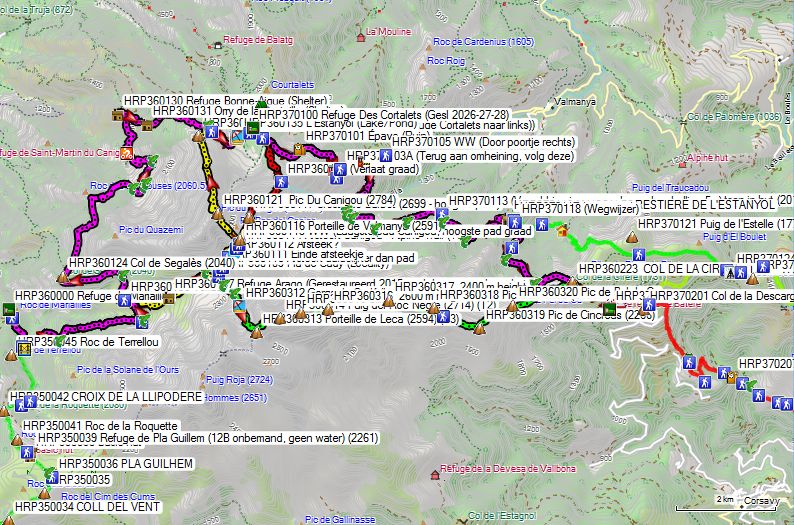Screen dimensions: 794x525
Task: Select the red hut icon at La Mouline
Action: tap(361, 37)
